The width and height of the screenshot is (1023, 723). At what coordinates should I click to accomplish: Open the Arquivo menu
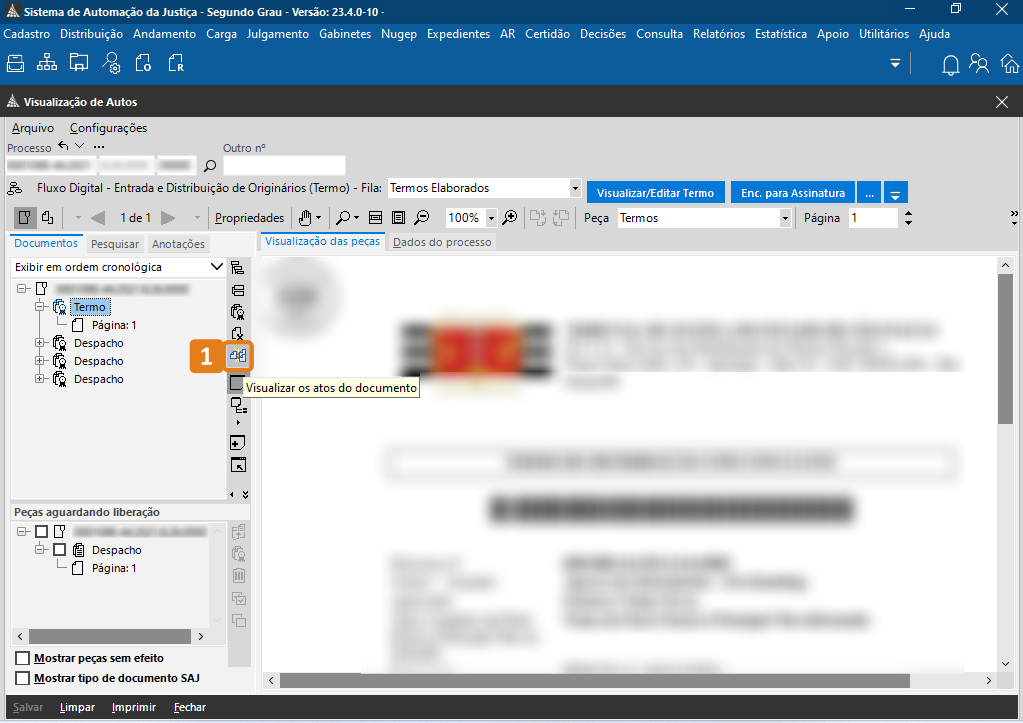pos(33,128)
